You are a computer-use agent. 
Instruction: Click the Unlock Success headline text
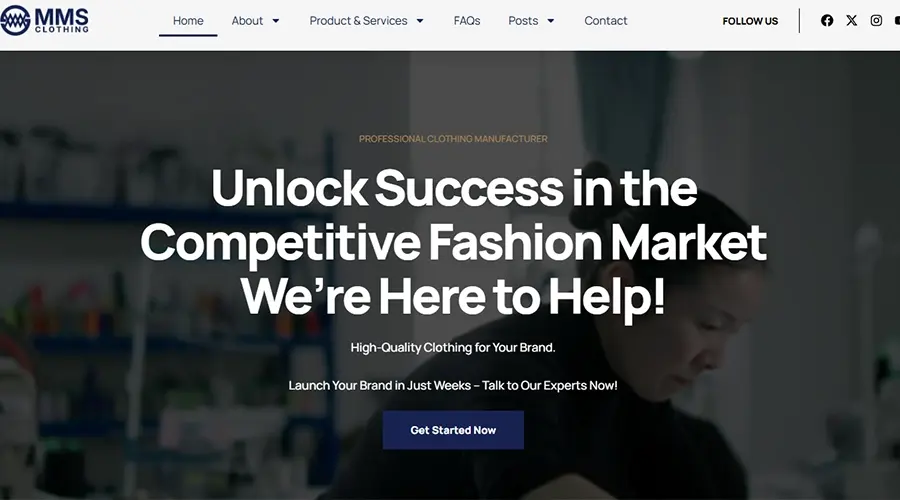pyautogui.click(x=453, y=242)
